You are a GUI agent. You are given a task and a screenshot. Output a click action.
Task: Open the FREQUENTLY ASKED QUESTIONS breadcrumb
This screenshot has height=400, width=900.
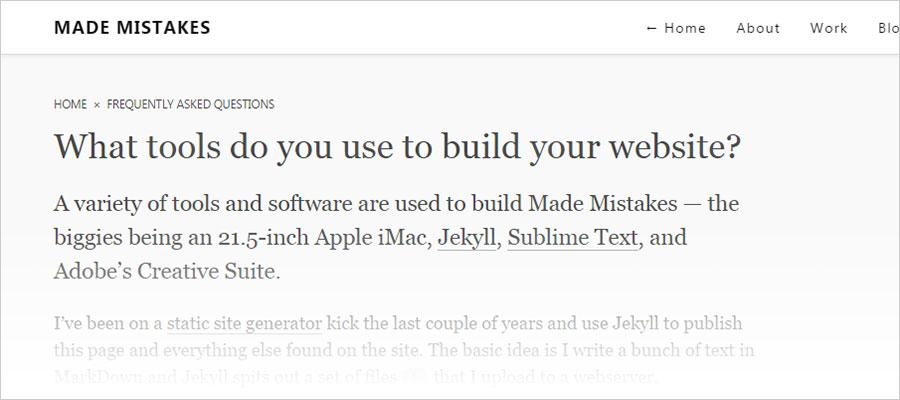pos(190,104)
